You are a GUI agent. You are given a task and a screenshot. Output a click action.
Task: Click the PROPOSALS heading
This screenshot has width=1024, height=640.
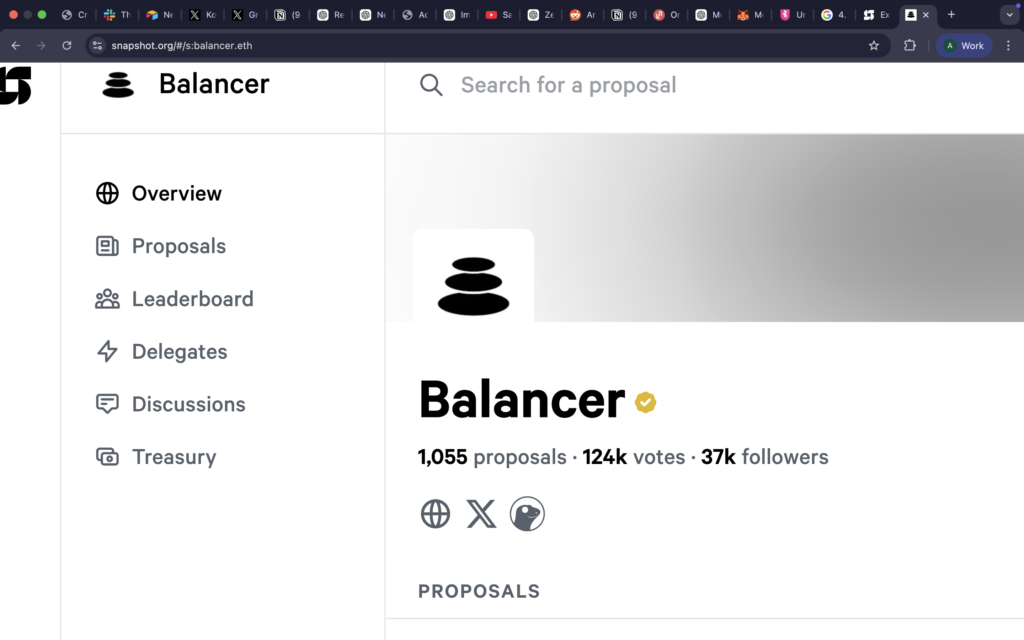(x=479, y=591)
